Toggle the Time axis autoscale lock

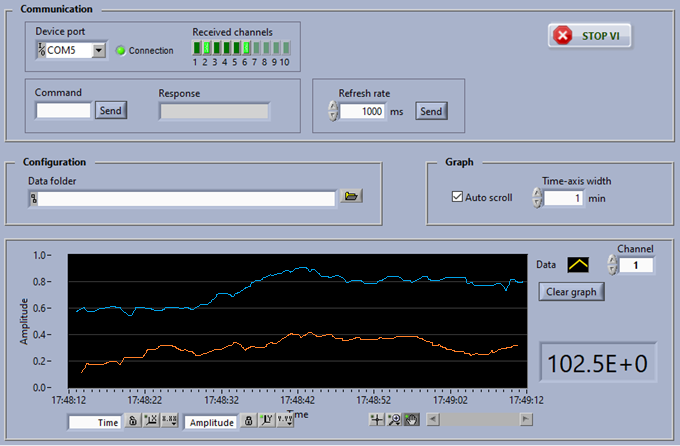tap(132, 422)
